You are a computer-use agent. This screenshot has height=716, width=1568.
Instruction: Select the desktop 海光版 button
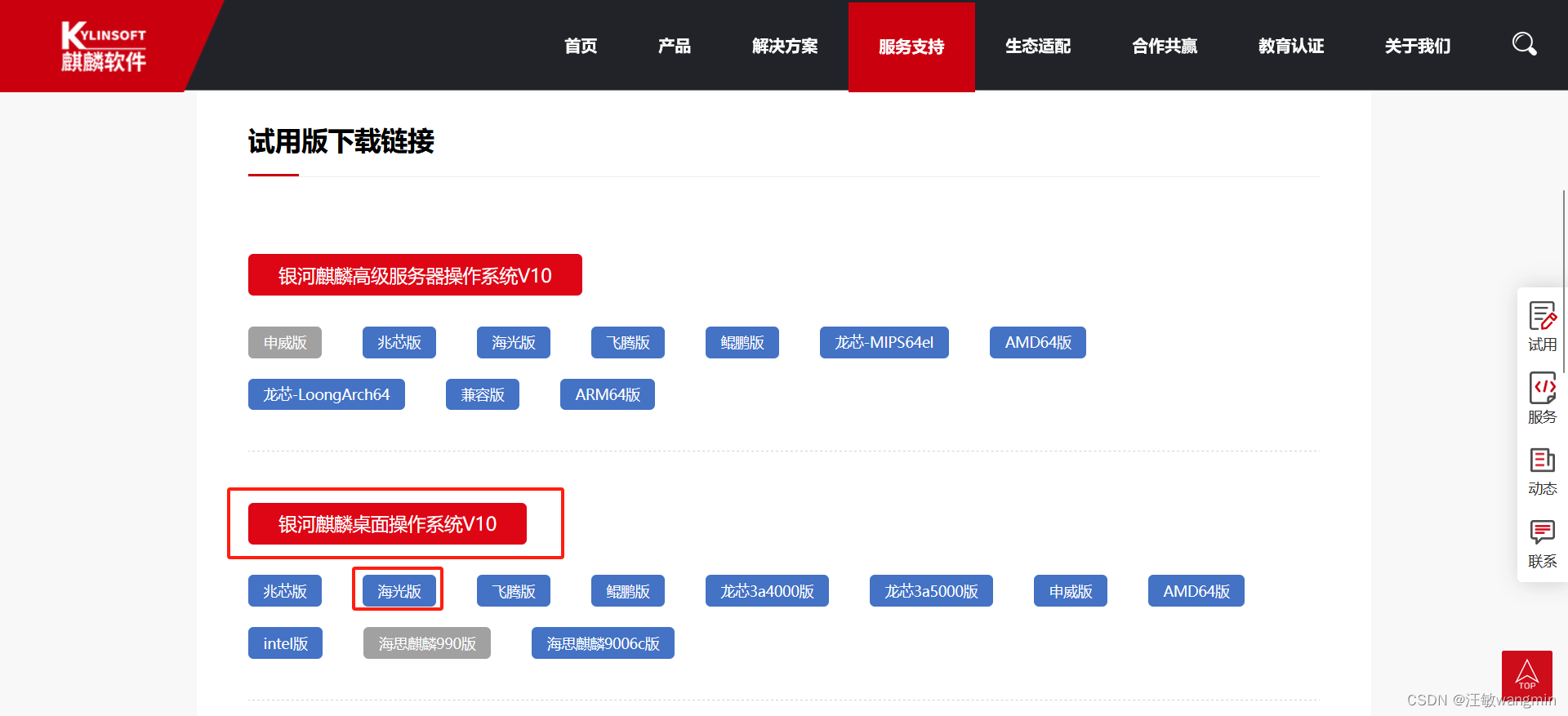tap(399, 591)
